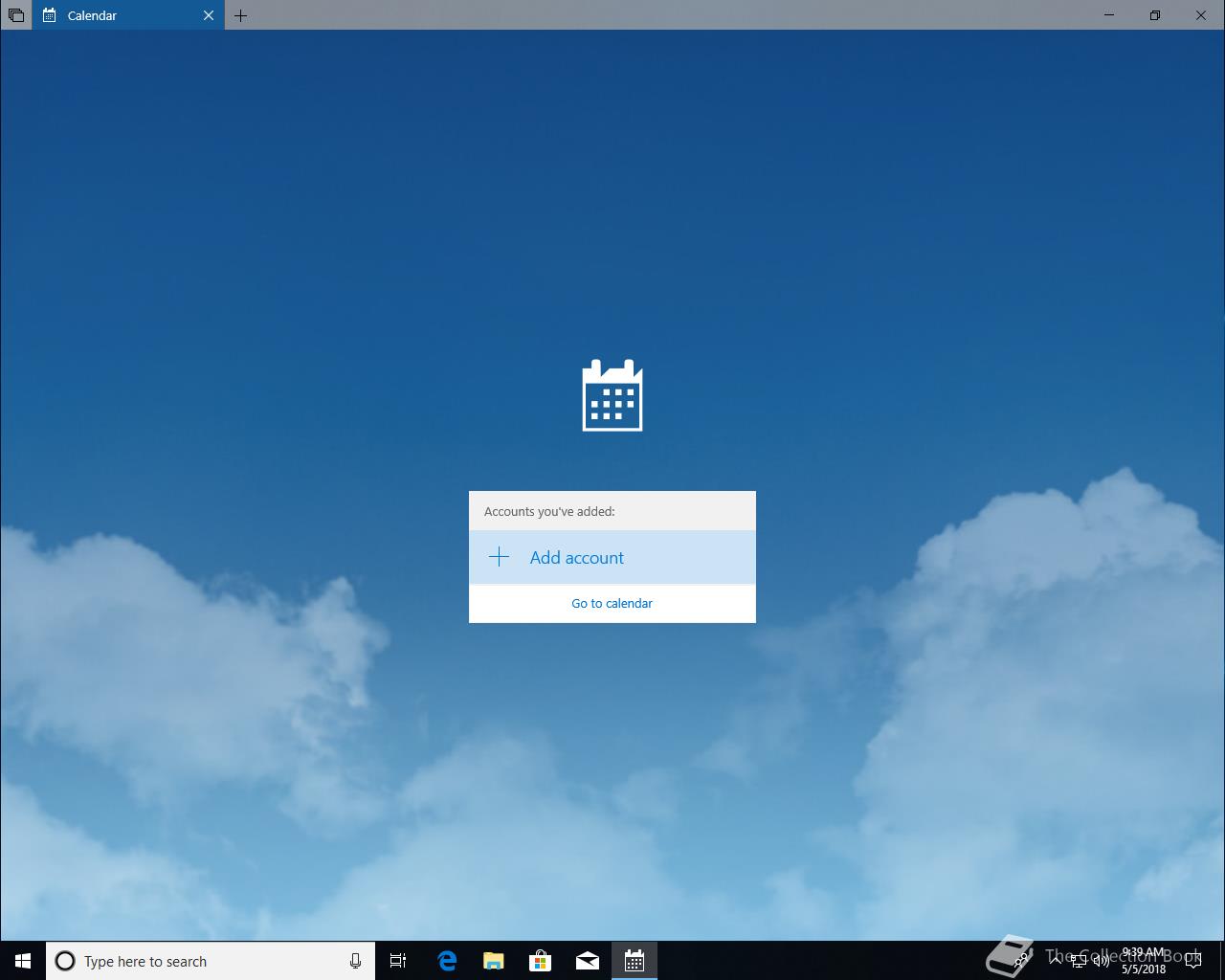Launch Microsoft Edge from the taskbar
The width and height of the screenshot is (1225, 980).
pos(447,961)
